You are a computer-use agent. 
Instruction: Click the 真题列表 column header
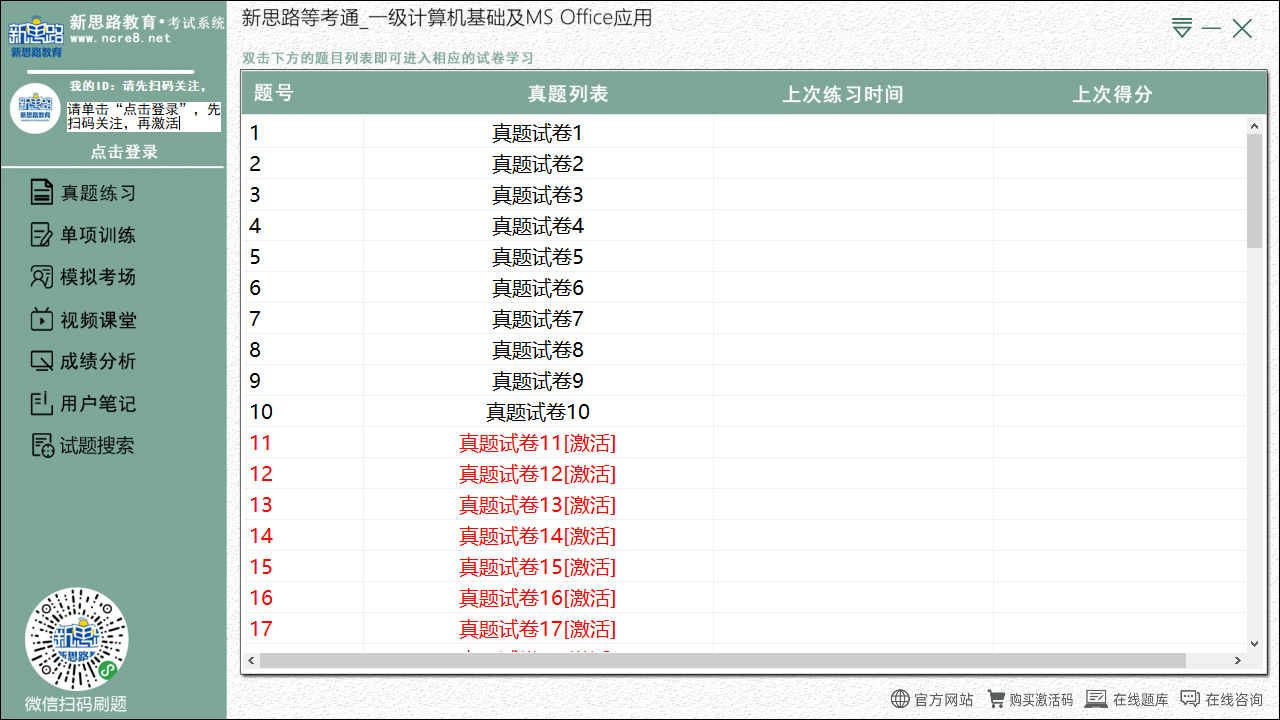pos(568,94)
